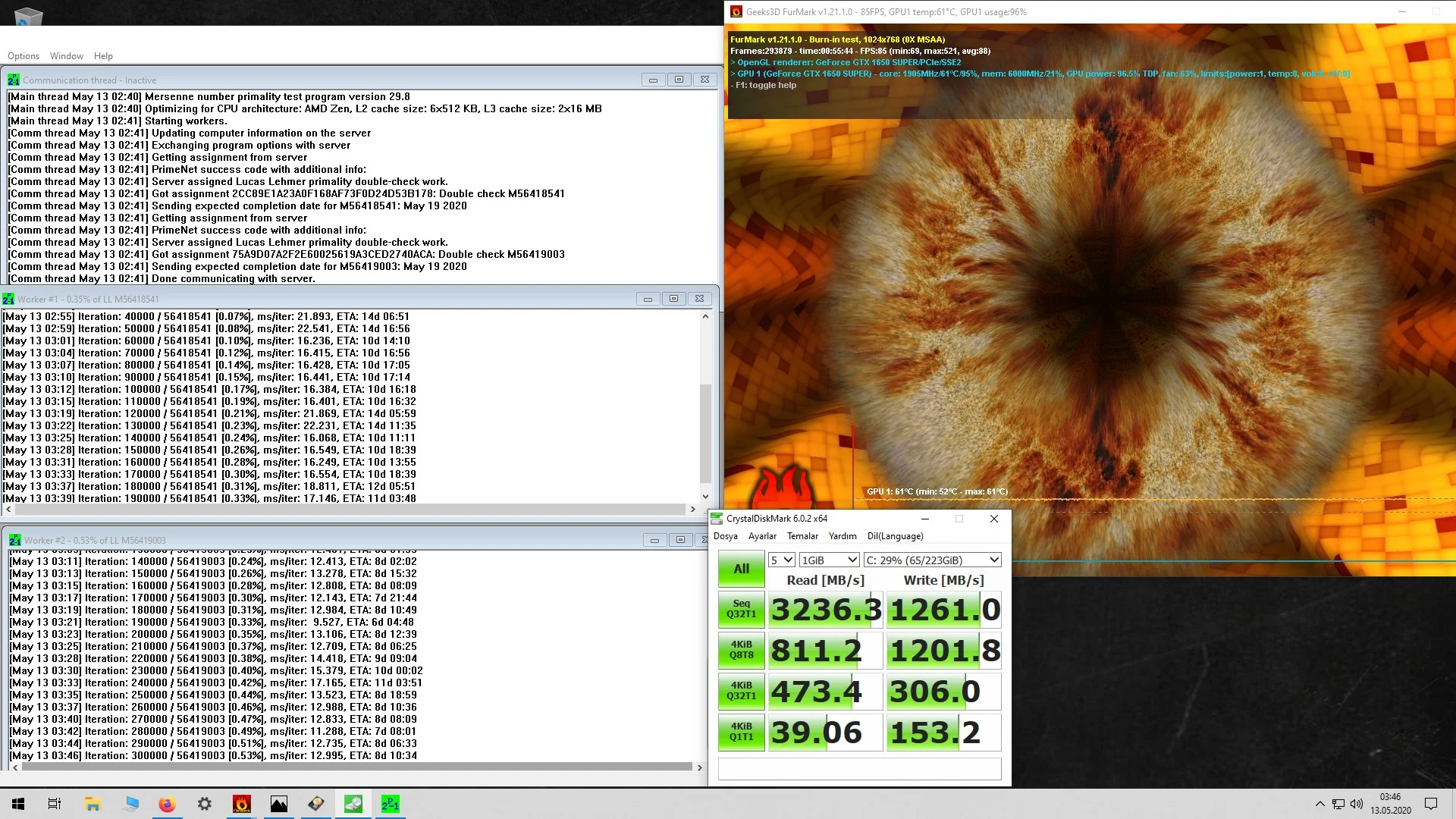Open the test size dropdown showing 1GiB
Viewport: 1456px width, 819px height.
[x=829, y=560]
